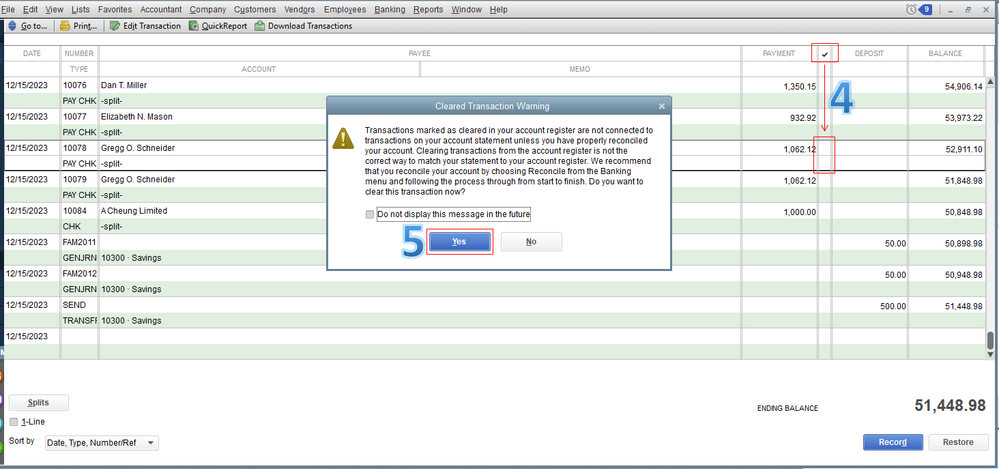Open the Sort by dropdown
The height and width of the screenshot is (469, 999).
click(101, 444)
